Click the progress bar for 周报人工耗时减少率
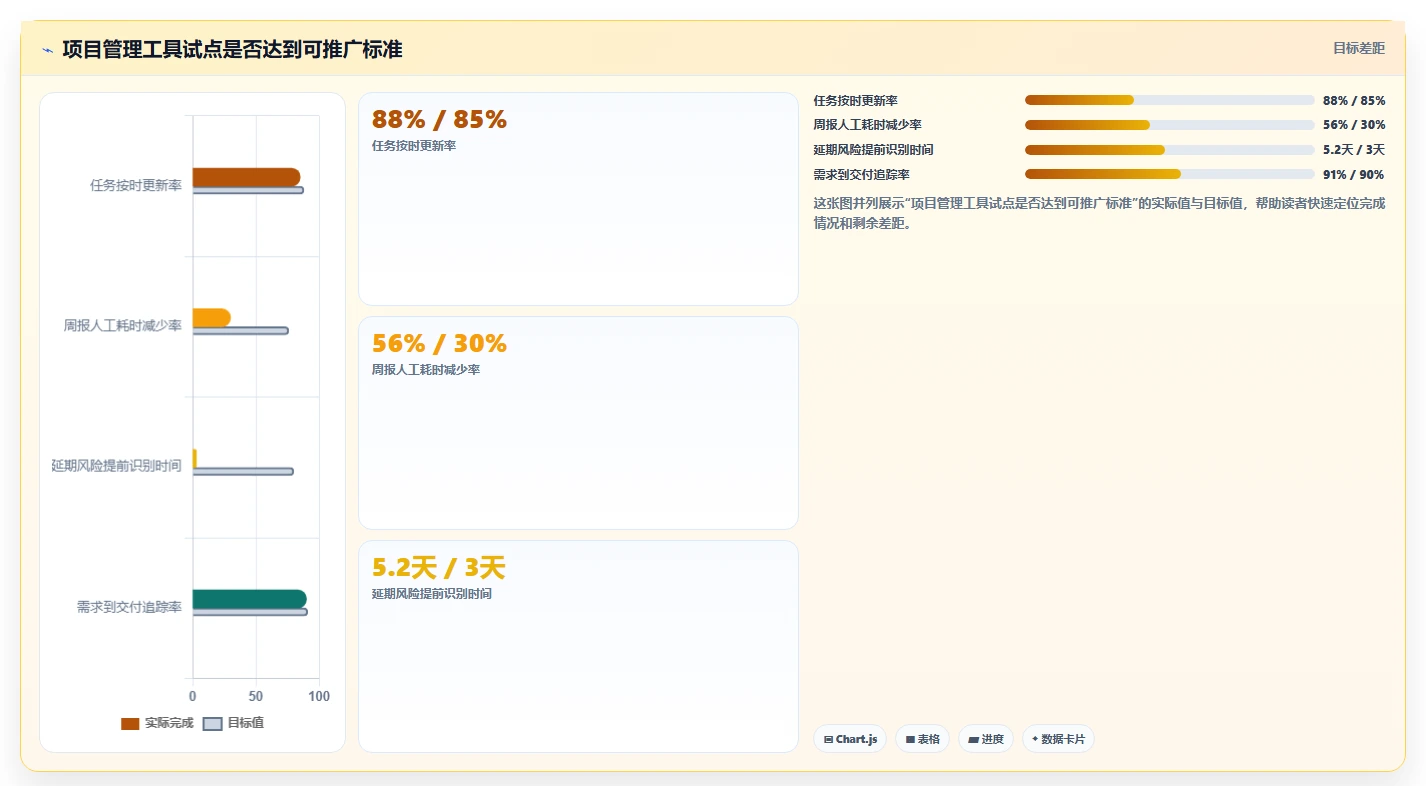 [1169, 125]
